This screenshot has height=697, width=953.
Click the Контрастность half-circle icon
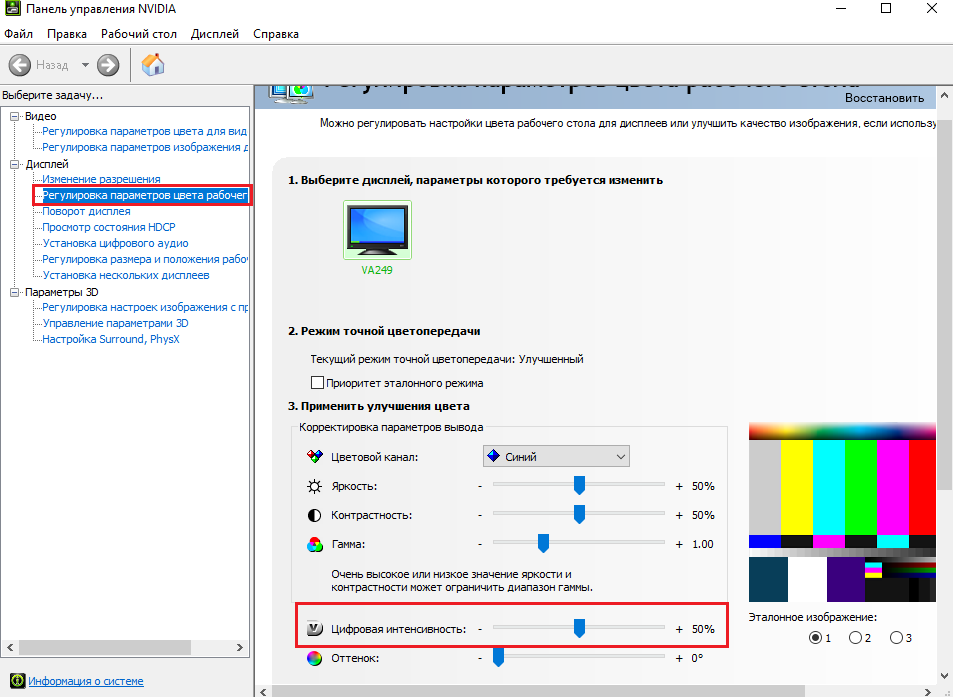pyautogui.click(x=314, y=515)
